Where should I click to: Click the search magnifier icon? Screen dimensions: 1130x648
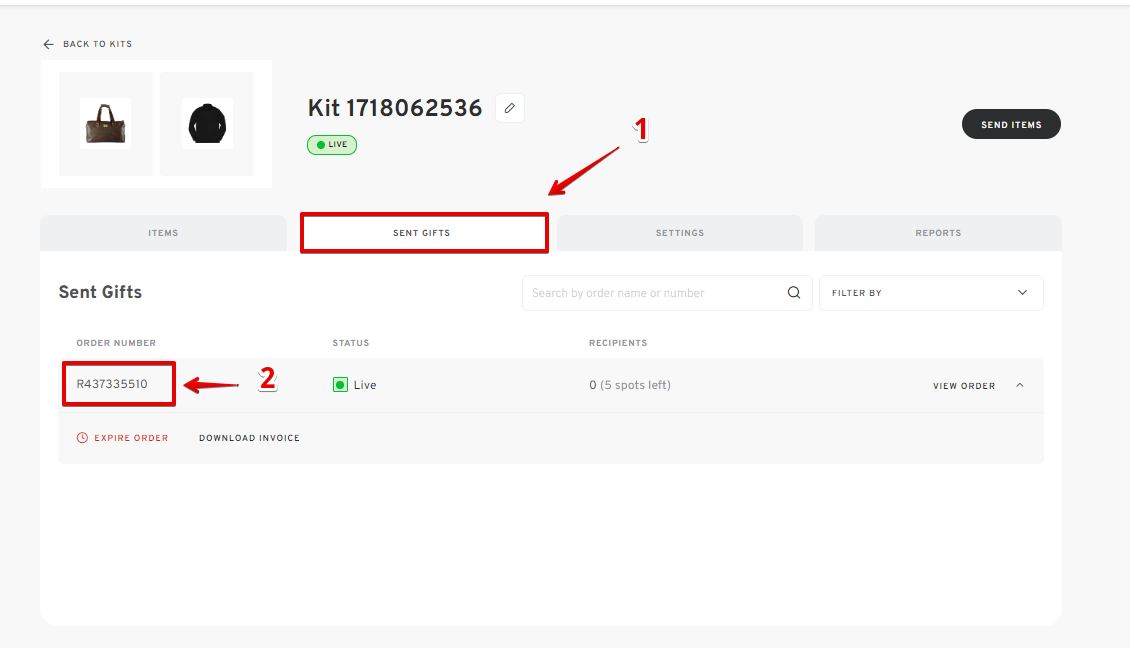794,293
